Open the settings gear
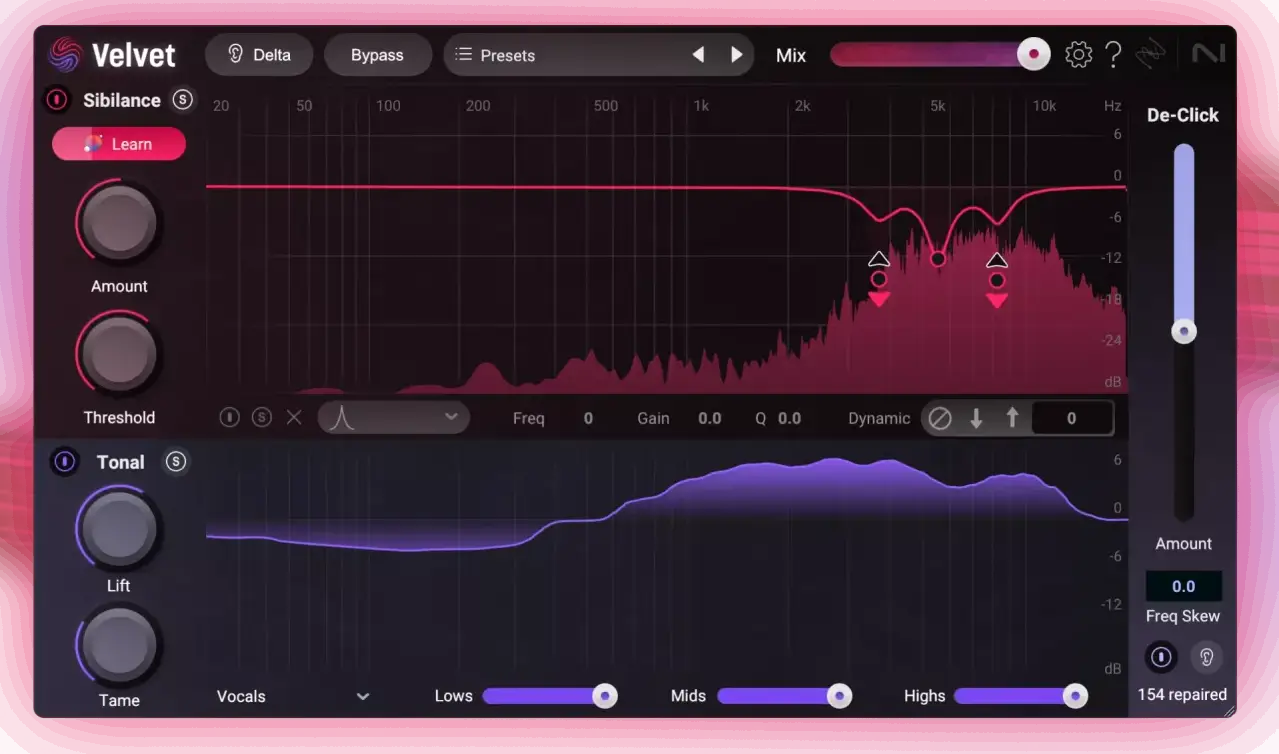The width and height of the screenshot is (1279, 754). coord(1078,54)
